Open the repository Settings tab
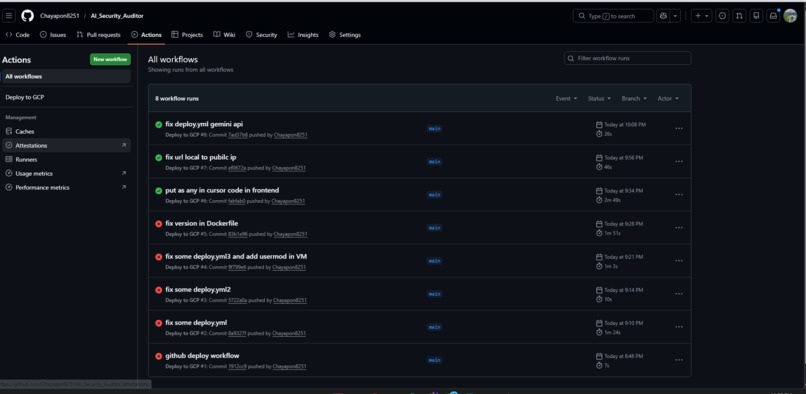806x394 pixels. pos(344,35)
